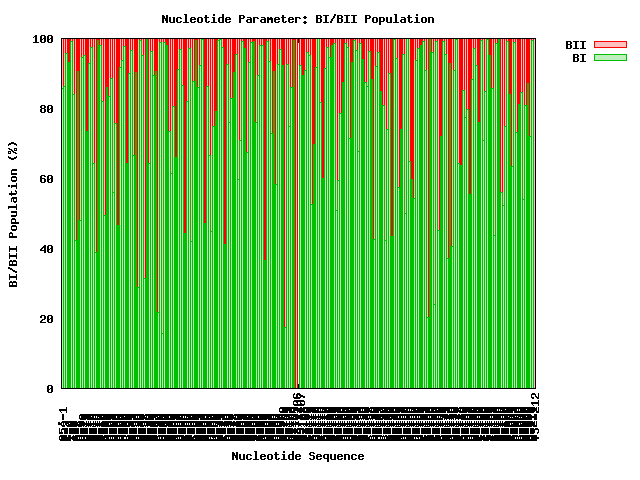This screenshot has height=480, width=640.
Task: Click the green BI legend swatch
Action: (x=609, y=58)
